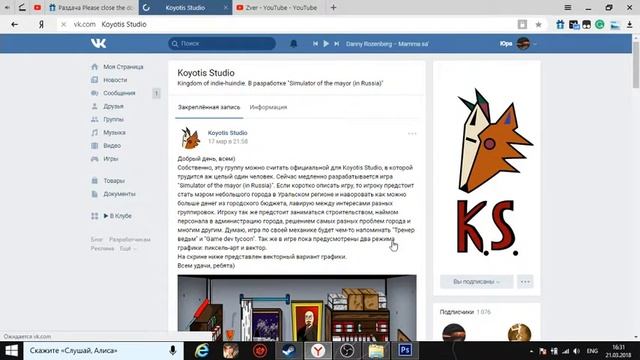Open OBS Studio from the taskbar
Image resolution: width=640 pixels, height=360 pixels.
coord(347,351)
